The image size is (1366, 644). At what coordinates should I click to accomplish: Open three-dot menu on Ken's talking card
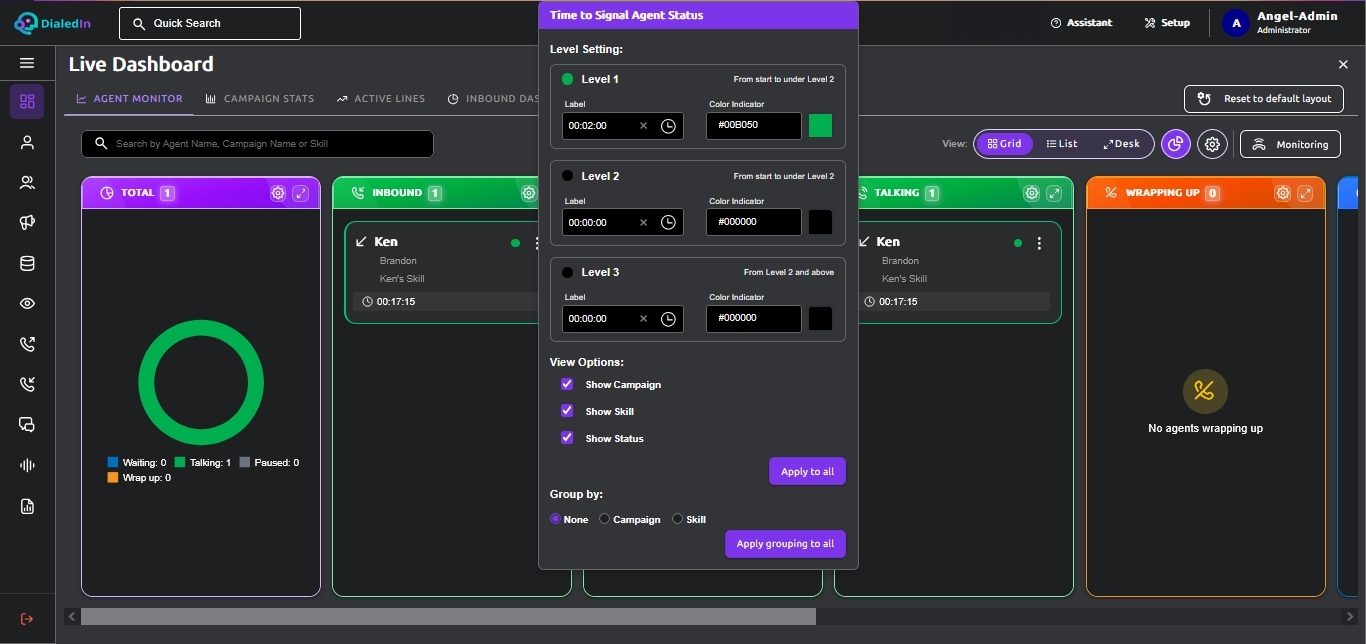pos(1039,243)
